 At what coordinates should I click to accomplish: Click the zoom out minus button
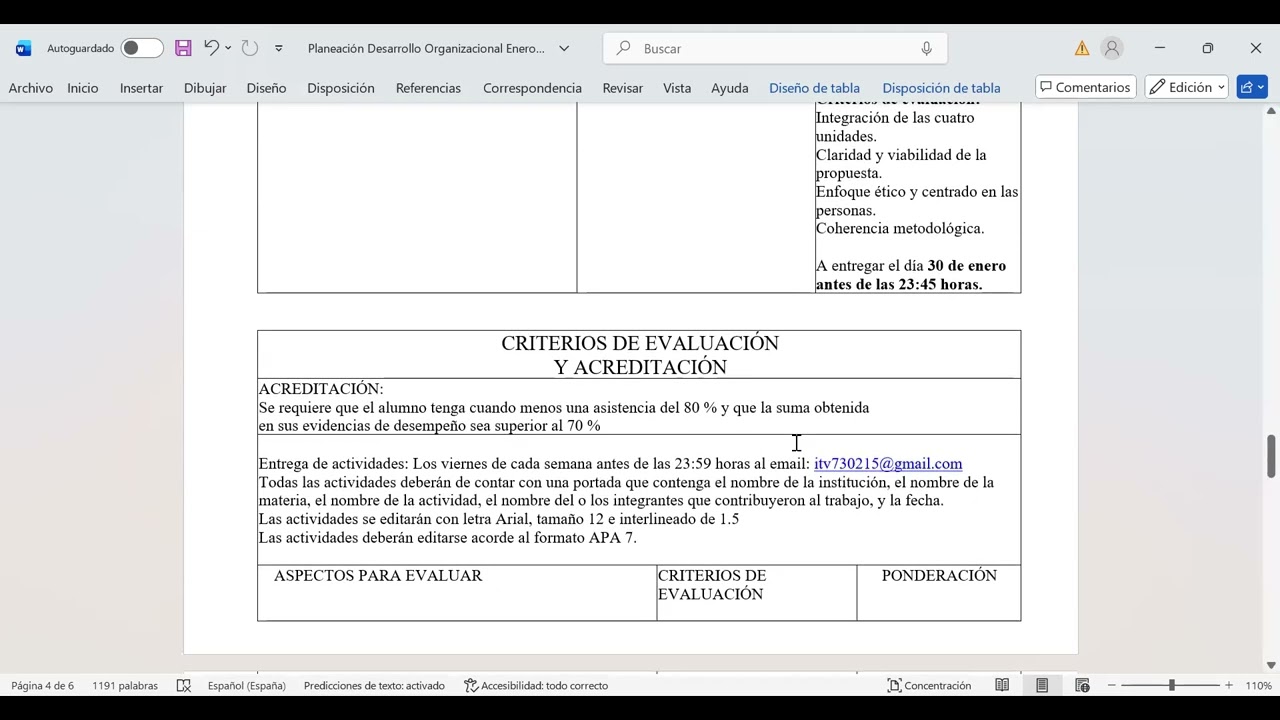point(1111,686)
